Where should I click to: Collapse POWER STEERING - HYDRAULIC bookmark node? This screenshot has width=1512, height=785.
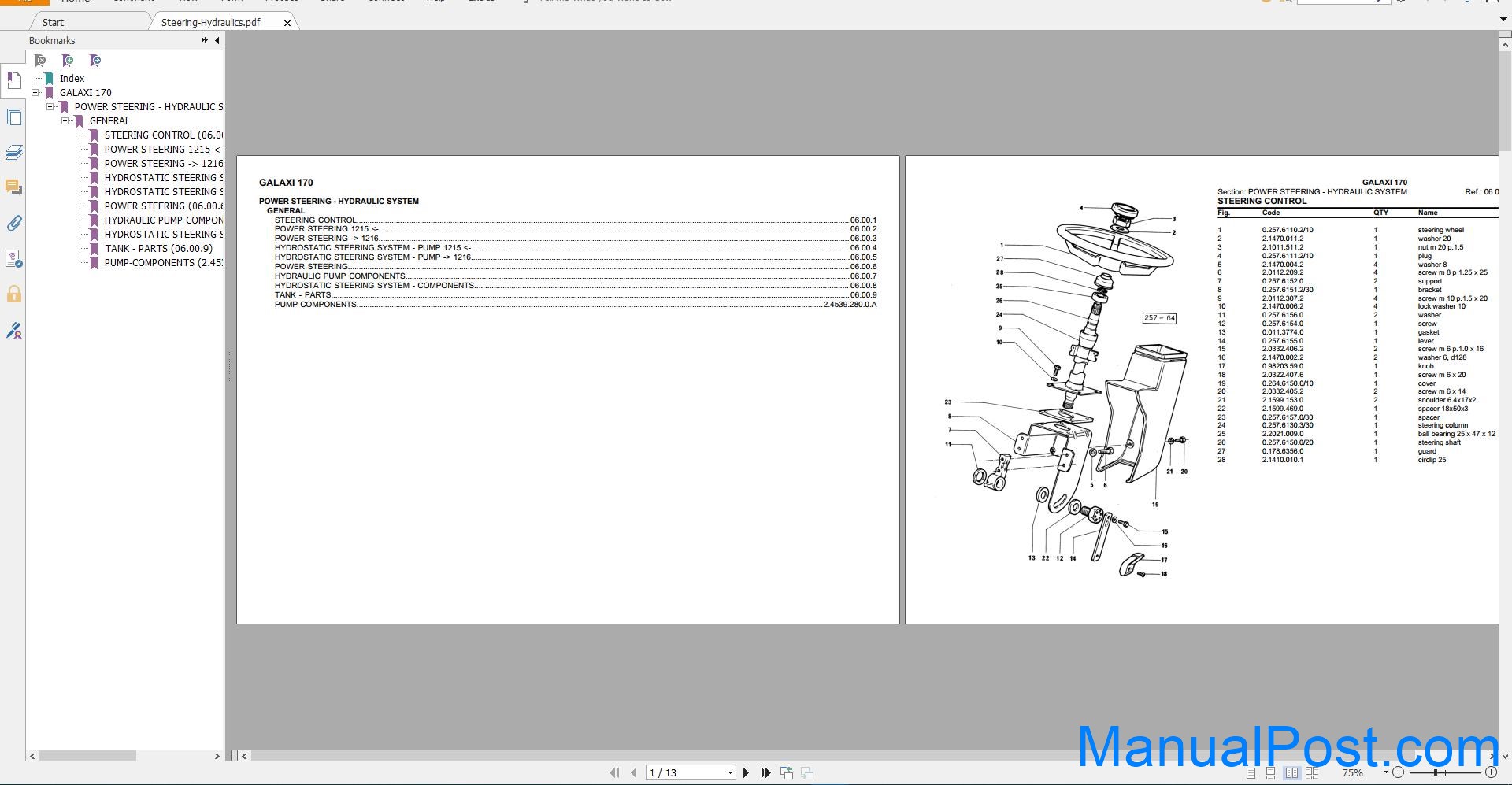[50, 106]
